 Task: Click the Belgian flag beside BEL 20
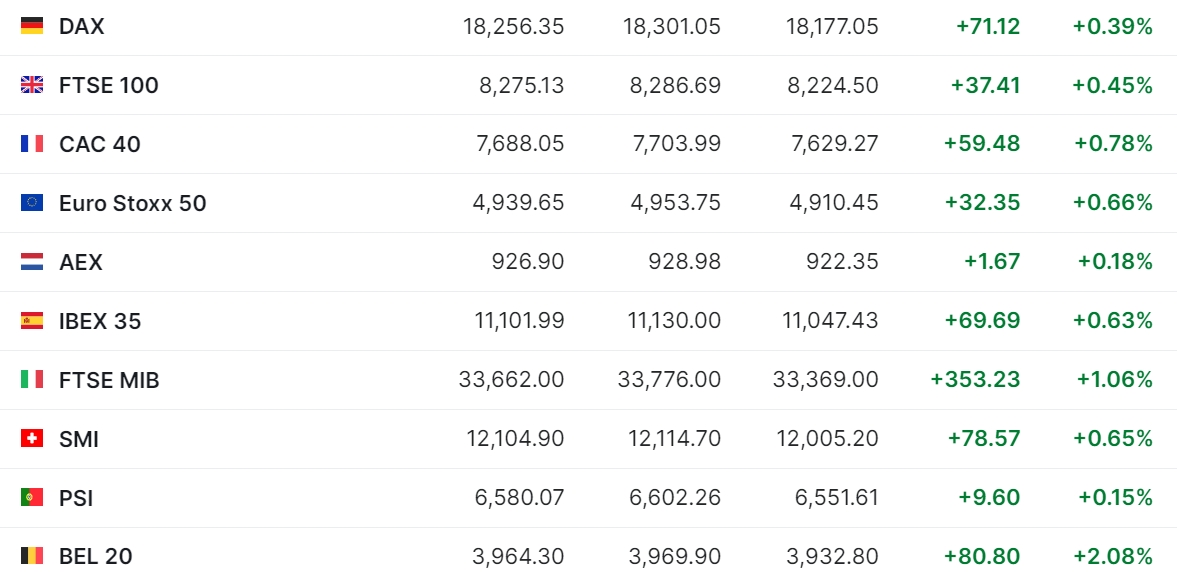pos(32,556)
